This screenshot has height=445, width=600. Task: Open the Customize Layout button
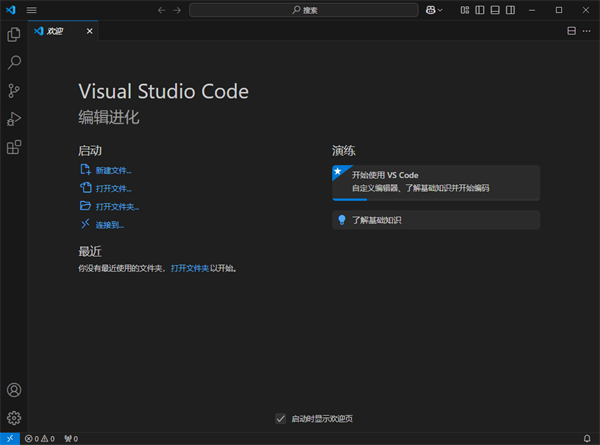click(465, 10)
